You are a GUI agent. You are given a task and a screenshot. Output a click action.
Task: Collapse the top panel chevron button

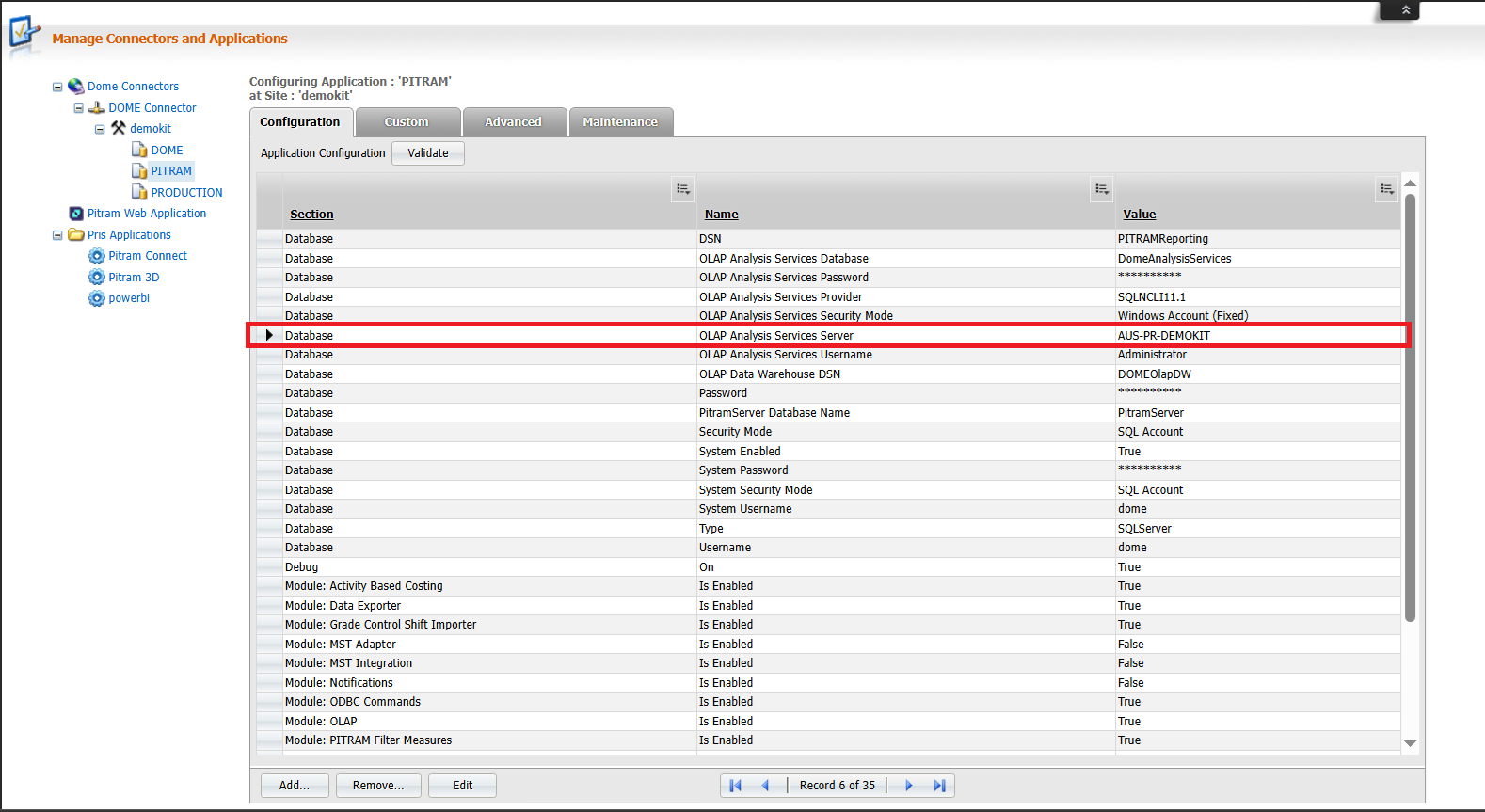pos(1406,10)
